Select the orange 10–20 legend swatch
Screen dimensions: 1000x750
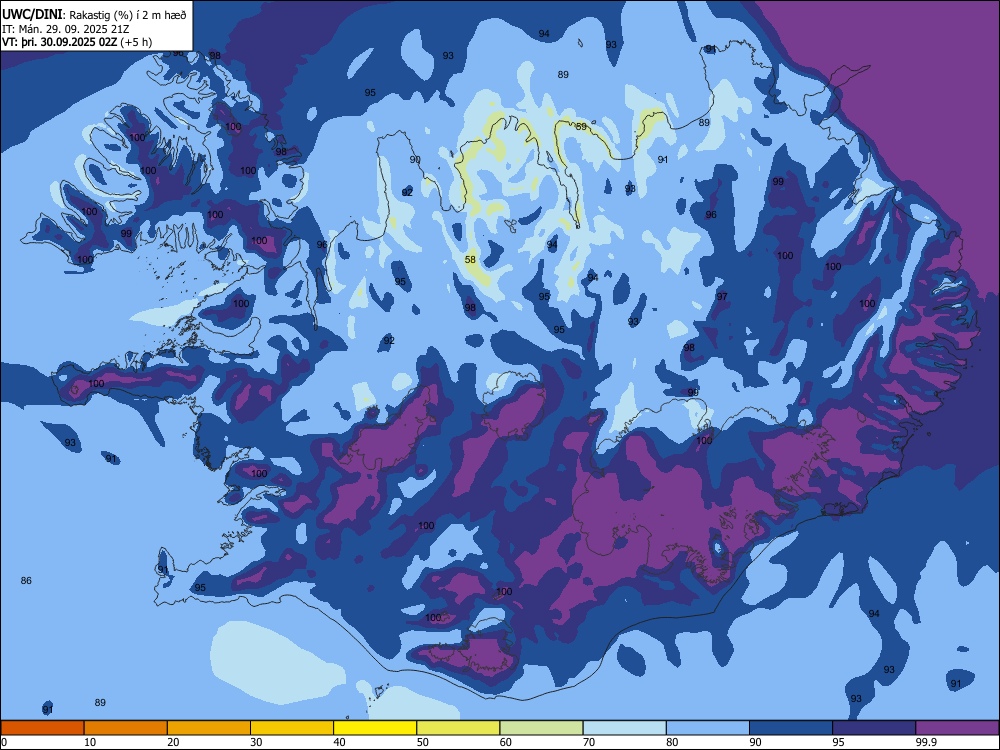(x=126, y=728)
